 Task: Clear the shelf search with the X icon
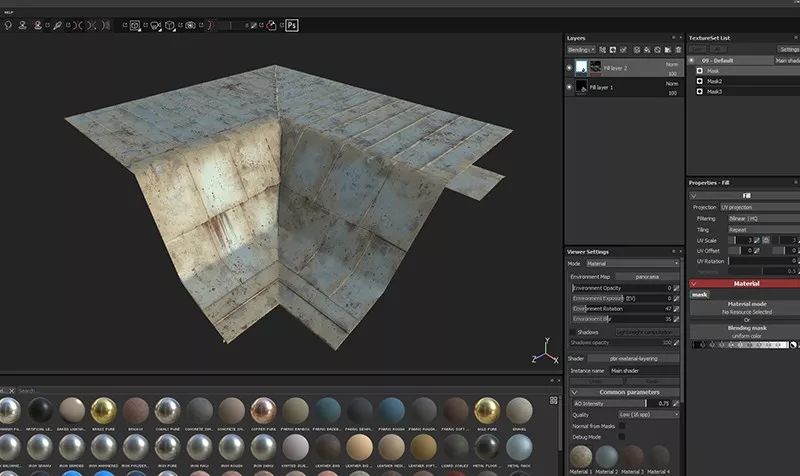(11, 391)
